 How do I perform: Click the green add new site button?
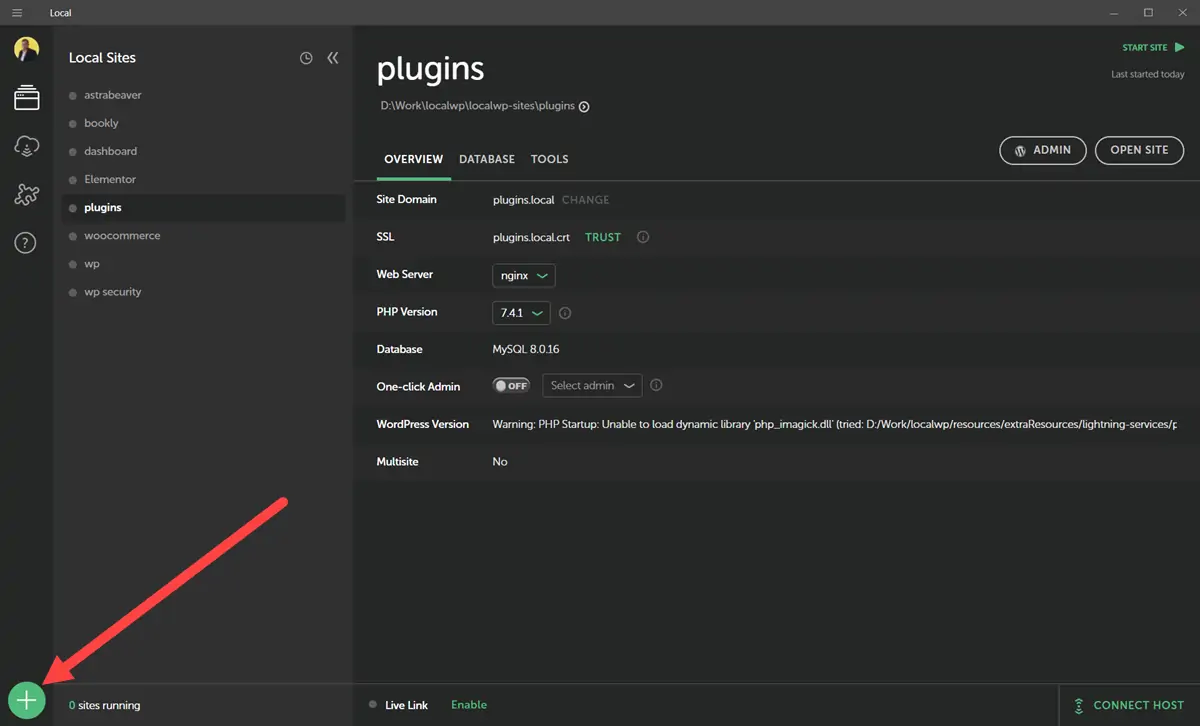27,701
